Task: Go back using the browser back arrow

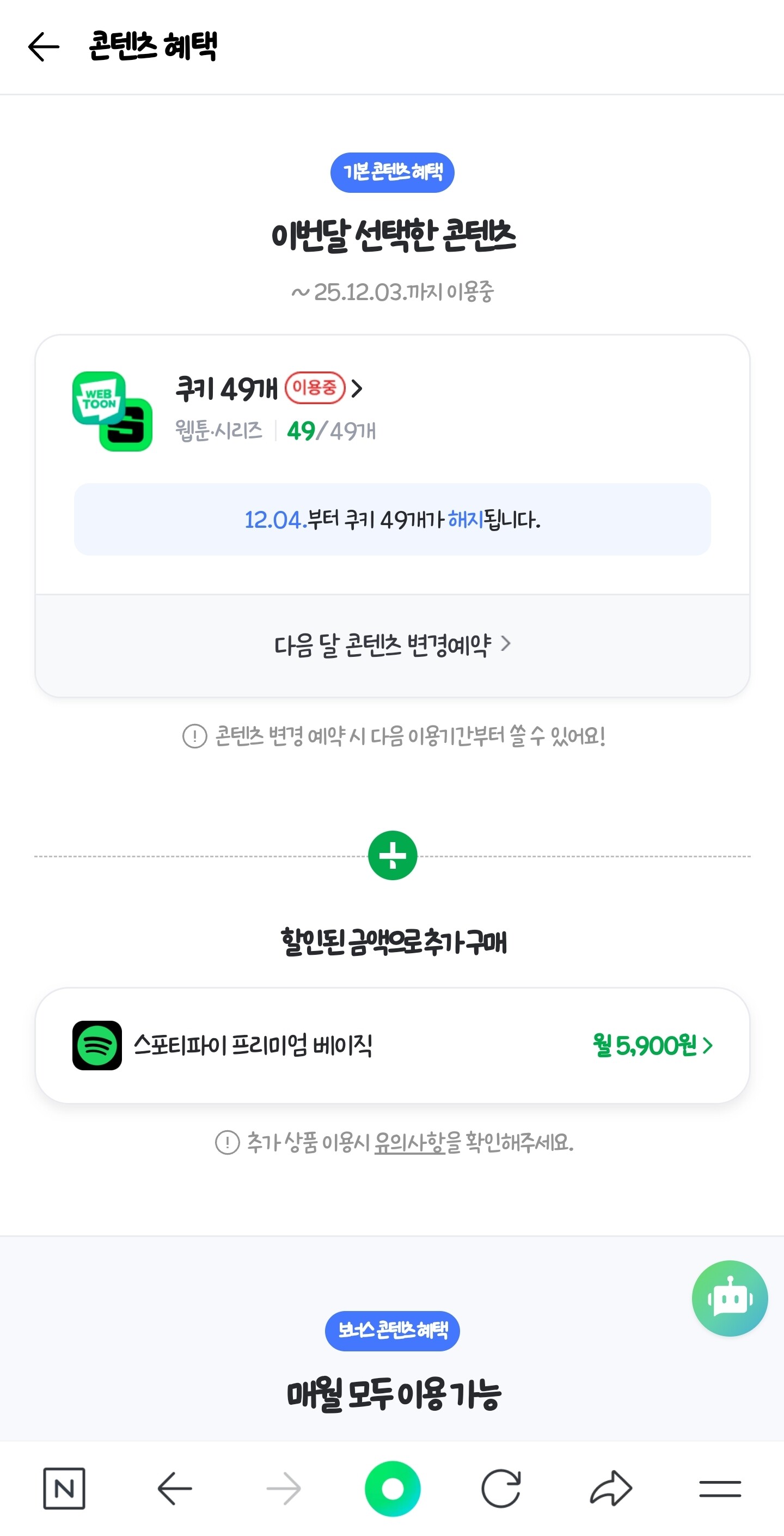Action: 174,1488
